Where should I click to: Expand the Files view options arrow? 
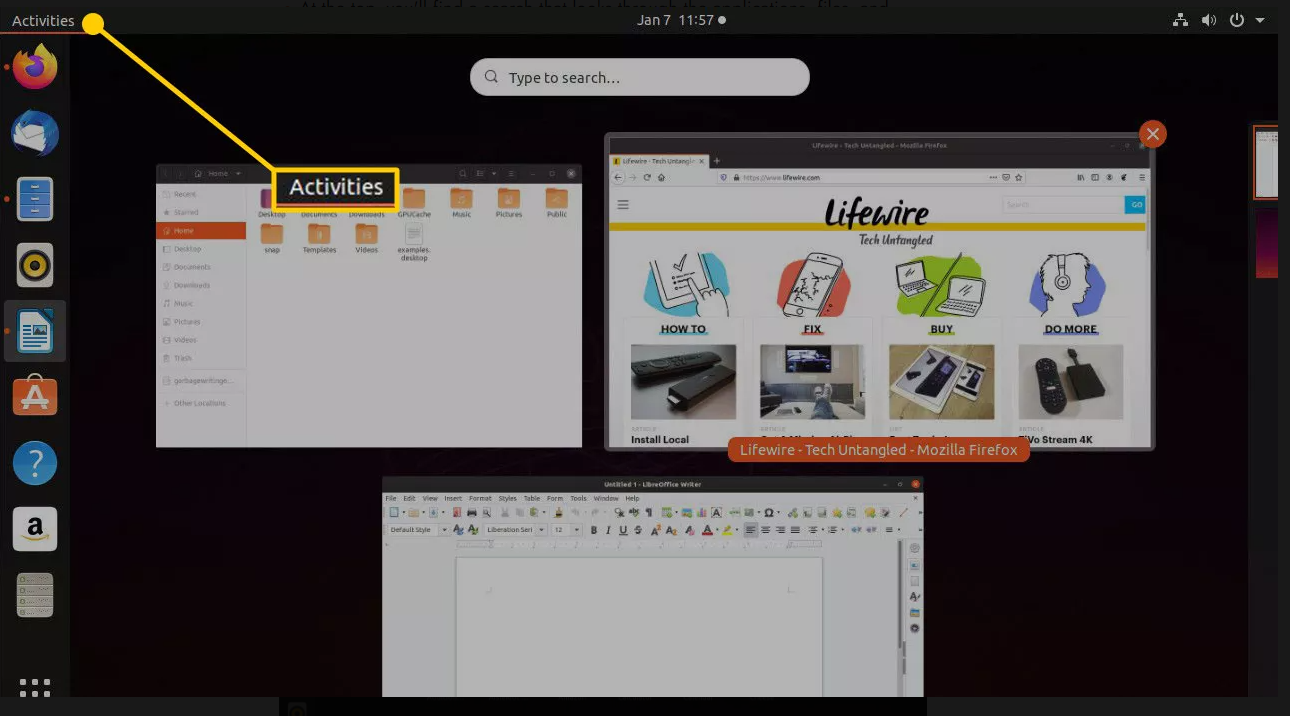[494, 174]
